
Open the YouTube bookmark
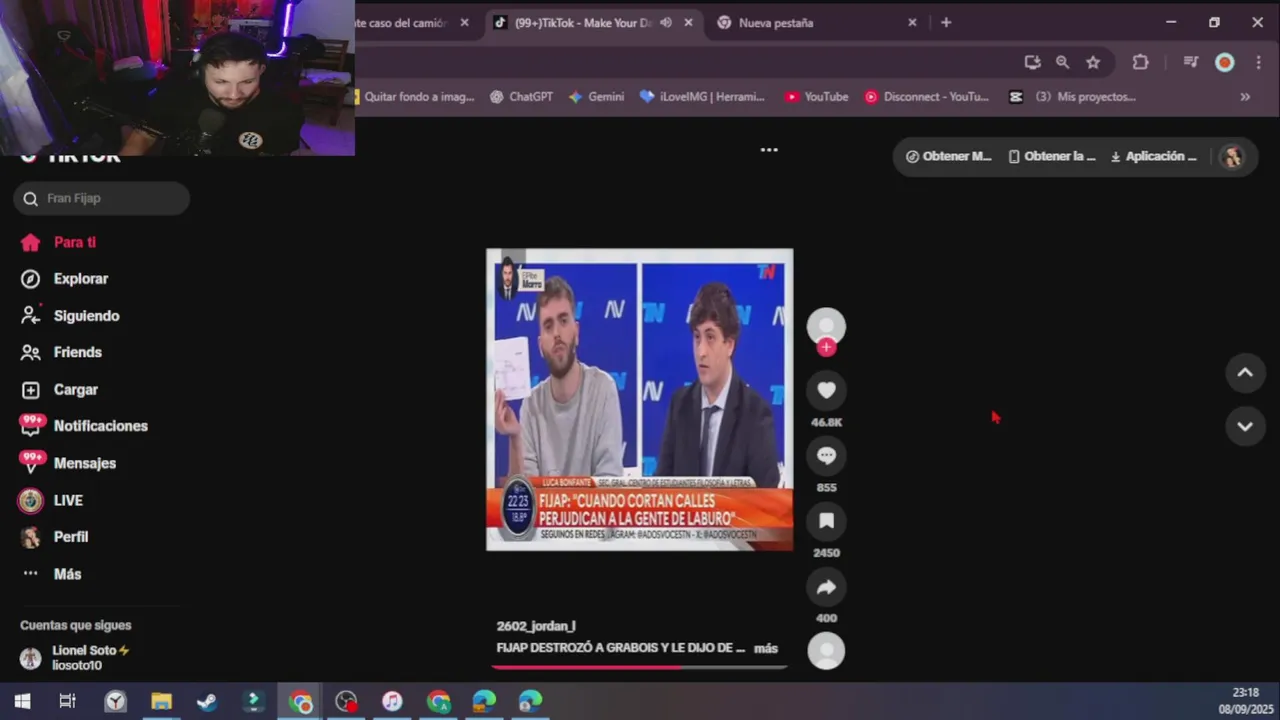816,97
